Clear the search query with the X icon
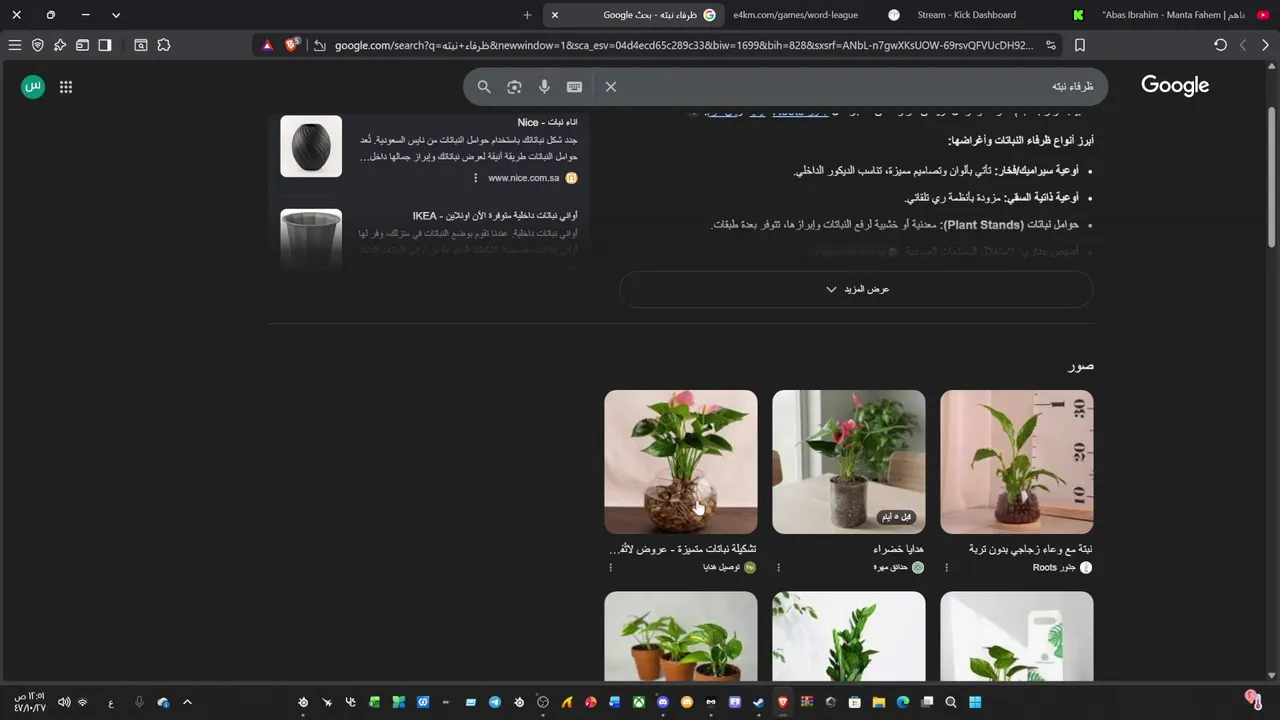1280x720 pixels. click(x=611, y=87)
